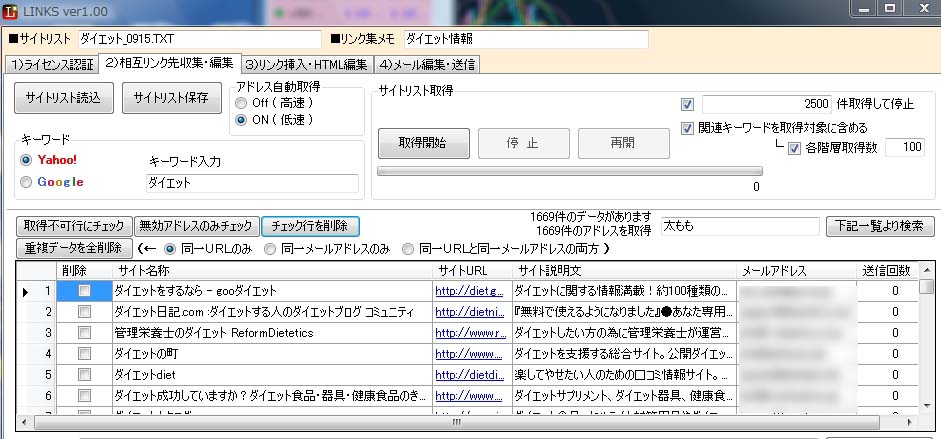
Task: Check the delete box for row 1
Action: (84, 291)
